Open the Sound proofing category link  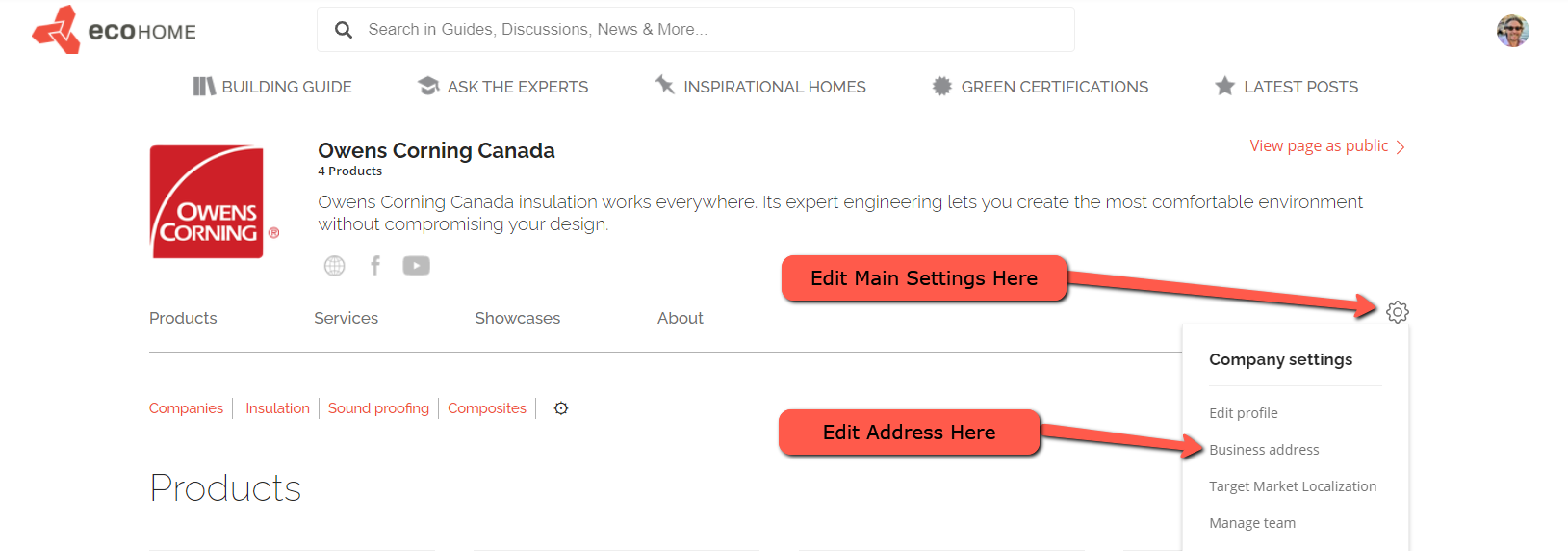click(x=378, y=408)
